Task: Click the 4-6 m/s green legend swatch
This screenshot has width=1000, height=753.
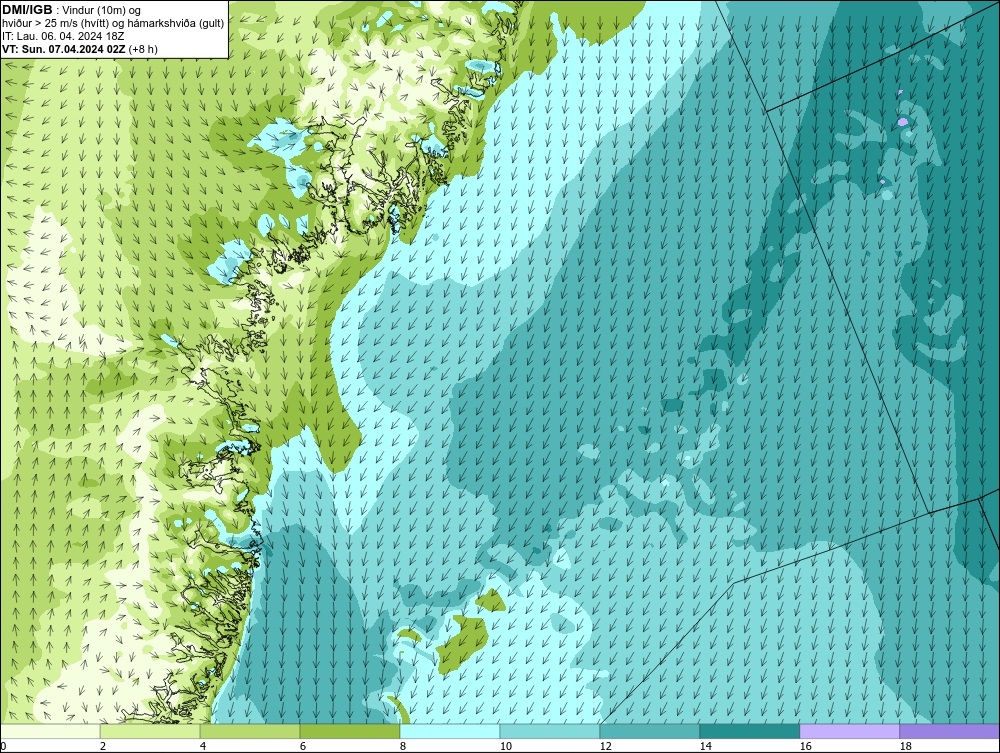Action: 250,731
